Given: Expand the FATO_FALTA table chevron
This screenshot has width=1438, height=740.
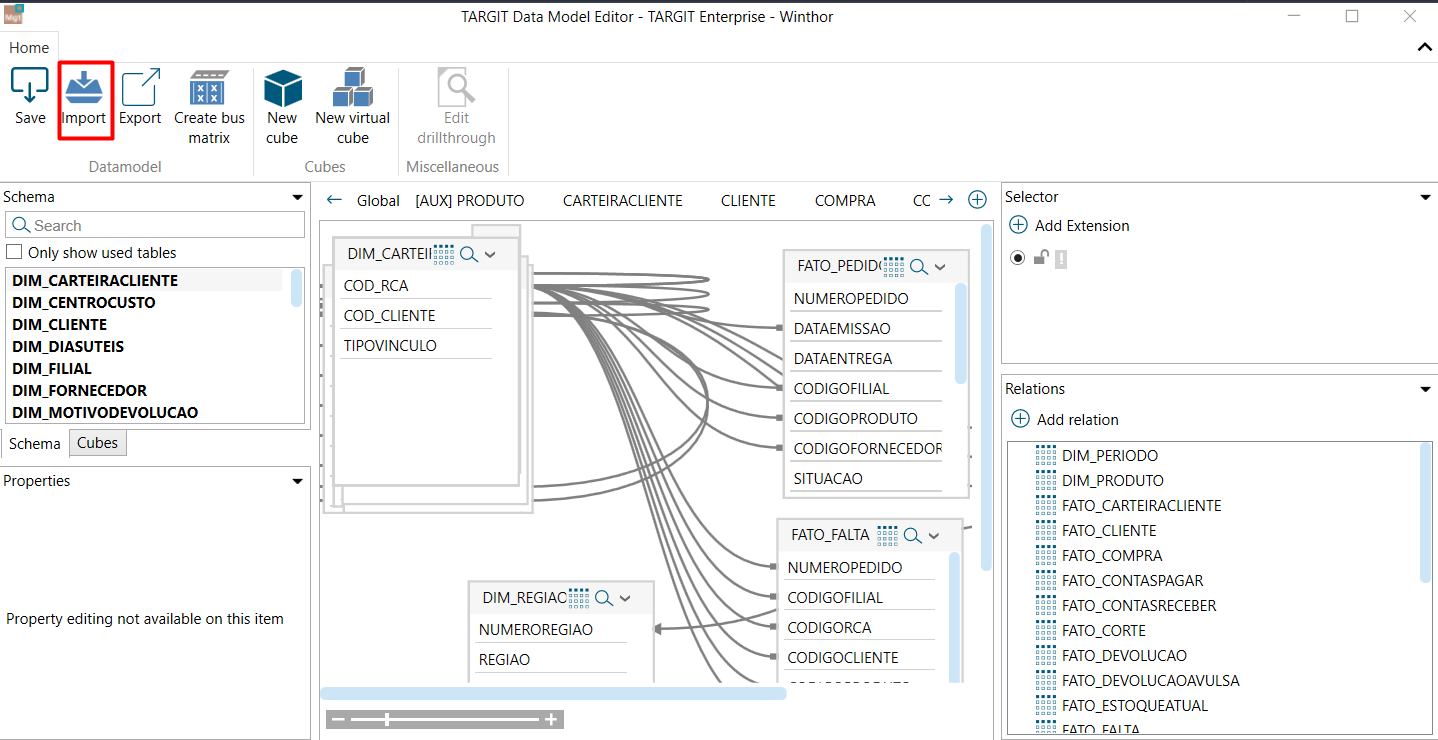Looking at the screenshot, I should [934, 535].
